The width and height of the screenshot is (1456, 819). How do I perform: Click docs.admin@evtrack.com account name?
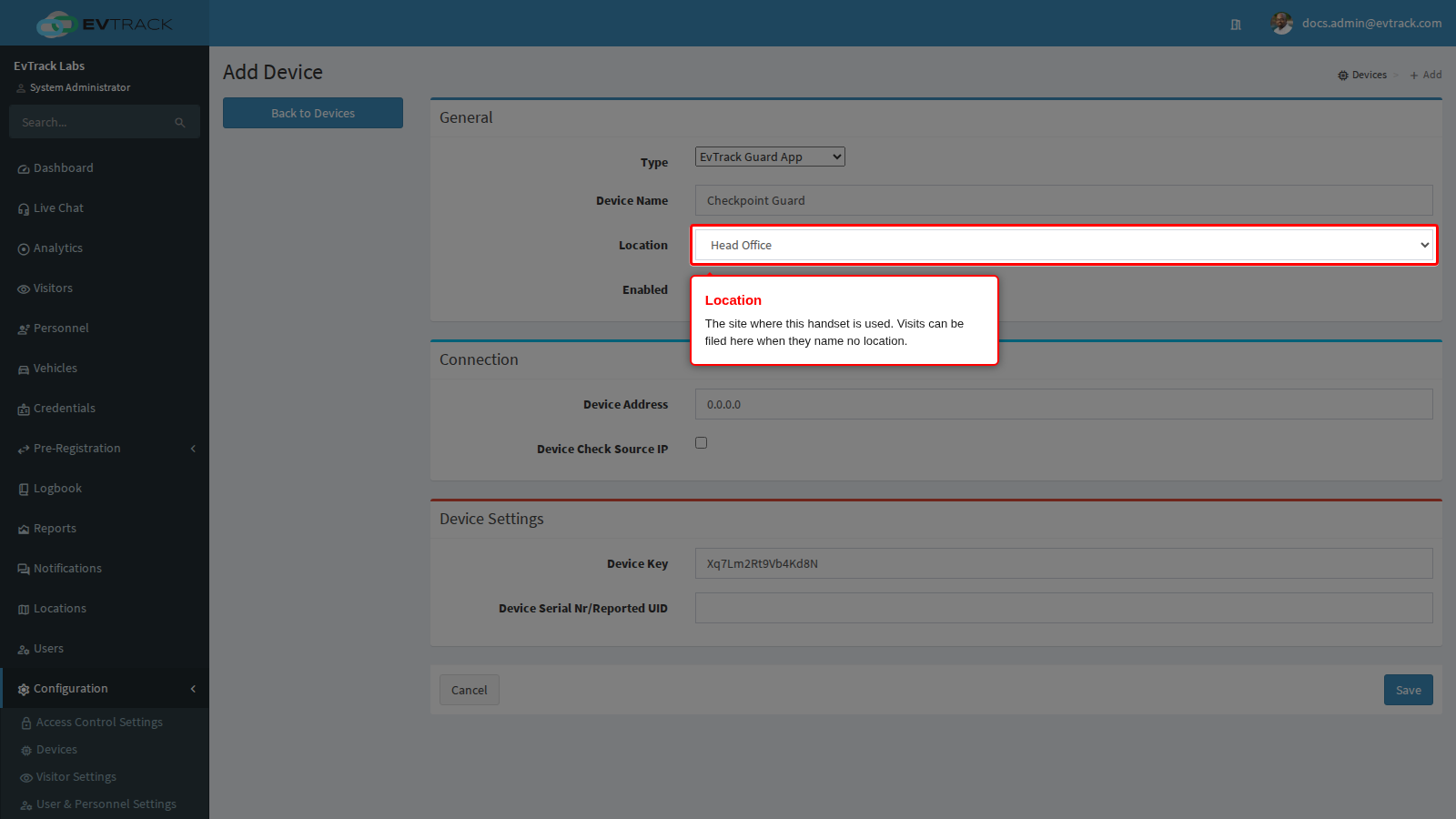click(x=1371, y=24)
